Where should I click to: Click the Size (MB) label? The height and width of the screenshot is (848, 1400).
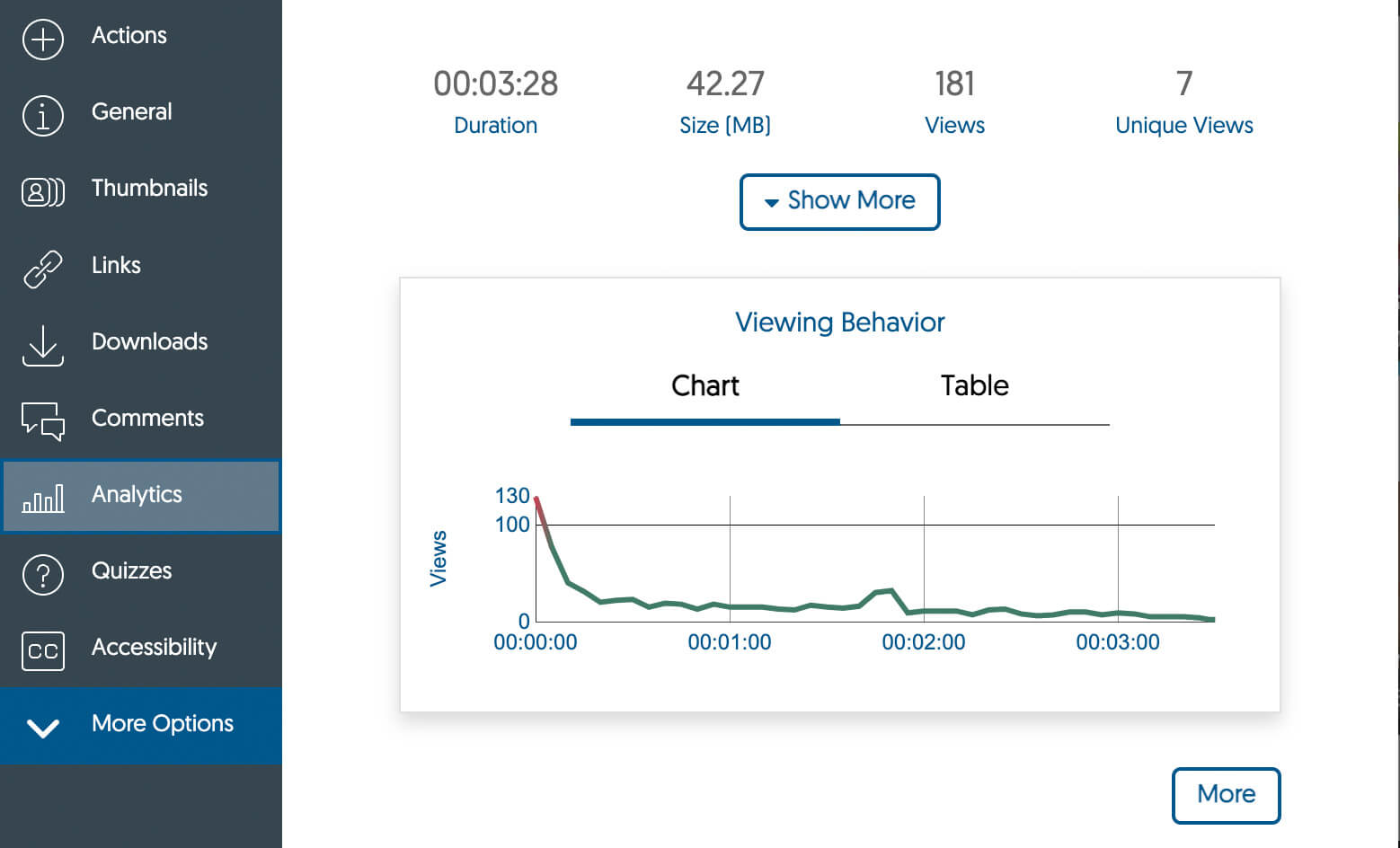coord(725,126)
